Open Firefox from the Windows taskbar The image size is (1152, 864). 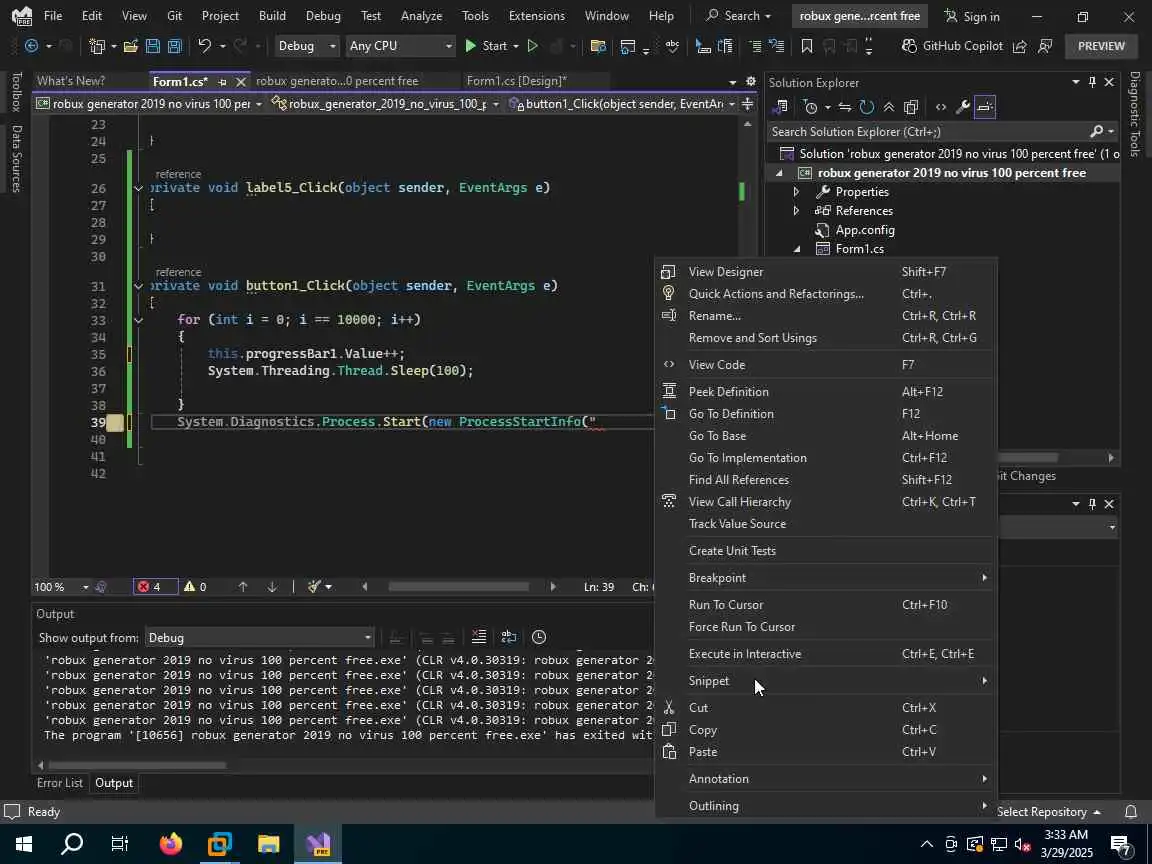[170, 843]
